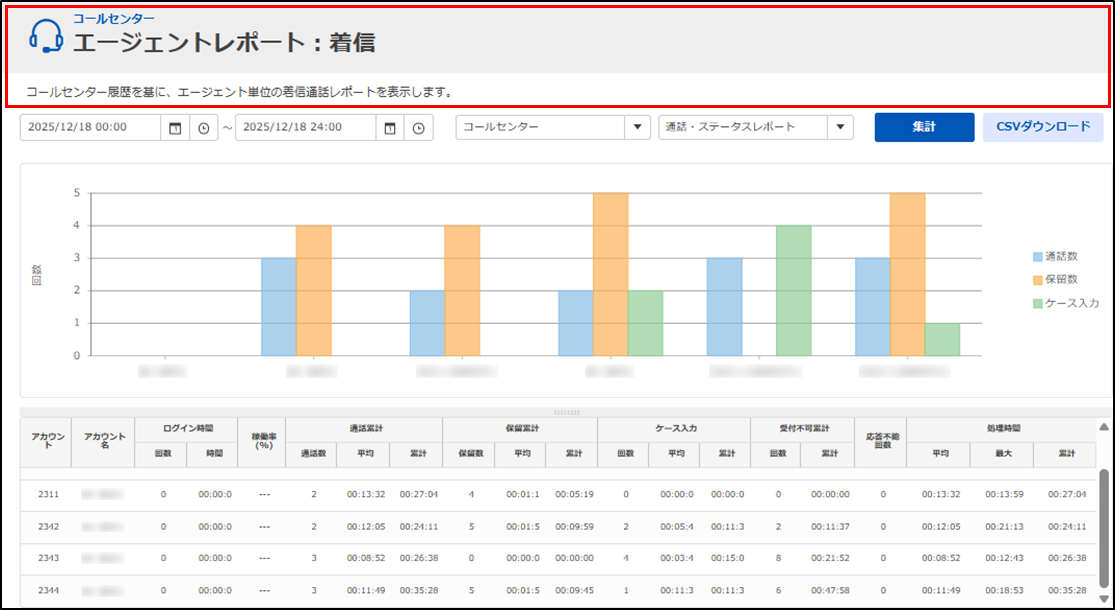1115x610 pixels.
Task: Open the start time clock picker
Action: tap(204, 128)
